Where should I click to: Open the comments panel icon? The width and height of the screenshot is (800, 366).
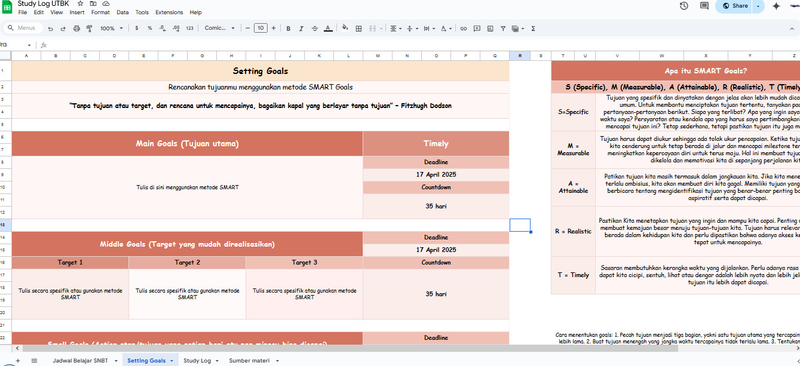pos(704,6)
